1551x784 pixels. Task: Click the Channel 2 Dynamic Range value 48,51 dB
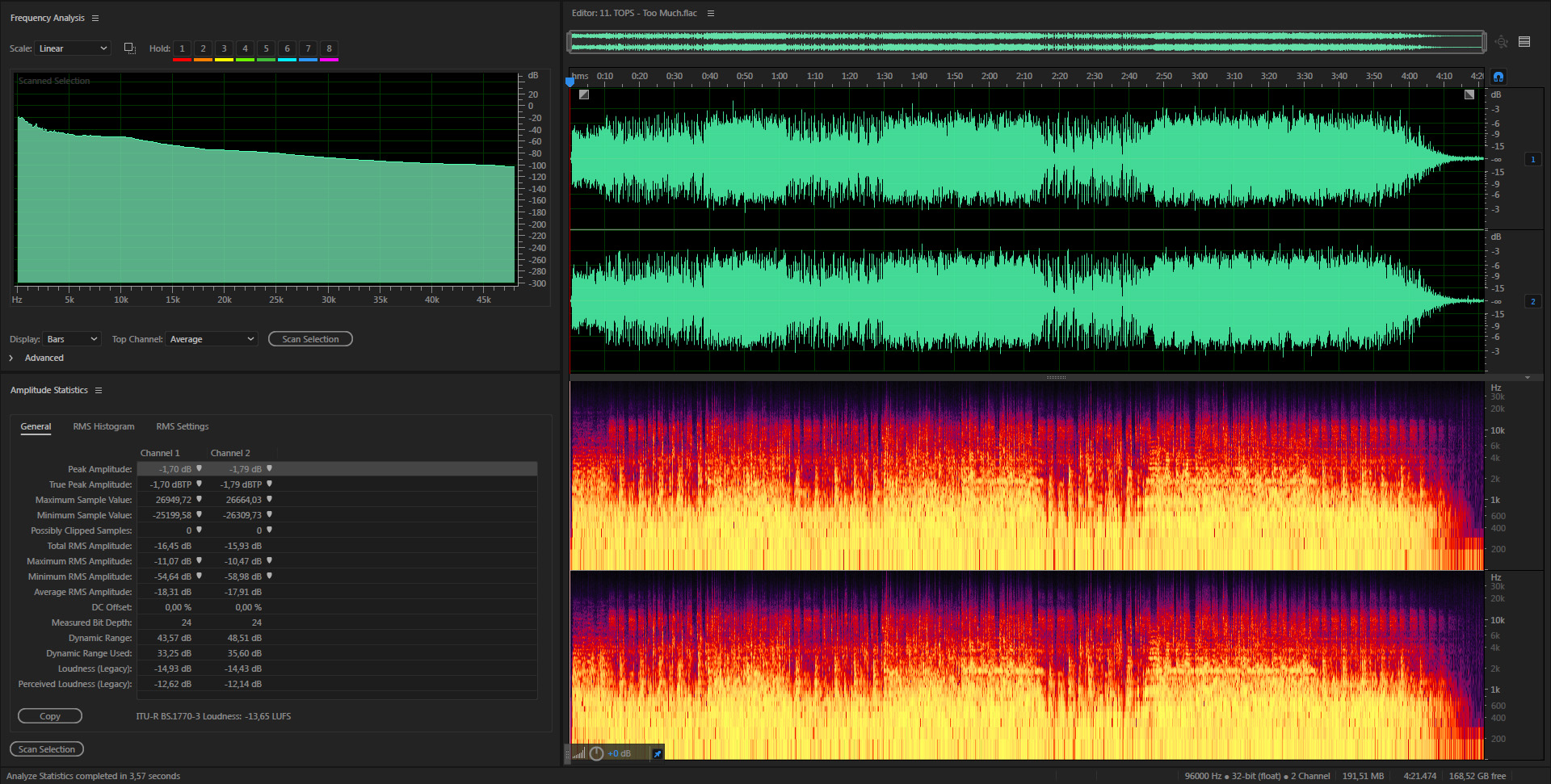[x=244, y=638]
